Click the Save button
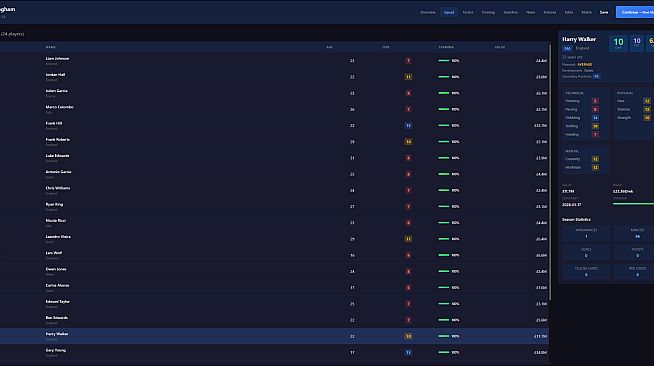Image resolution: width=654 pixels, height=366 pixels. coord(604,13)
